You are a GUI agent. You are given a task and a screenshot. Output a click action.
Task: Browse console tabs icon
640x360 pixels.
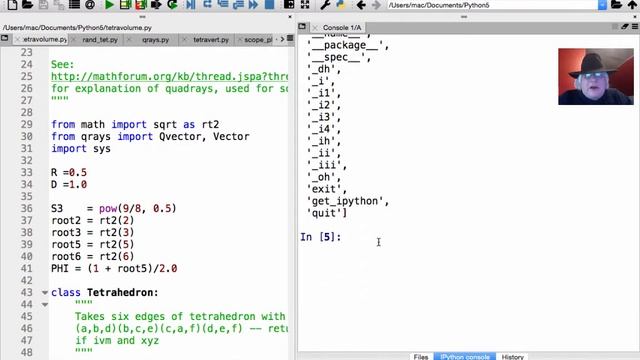pos(302,27)
